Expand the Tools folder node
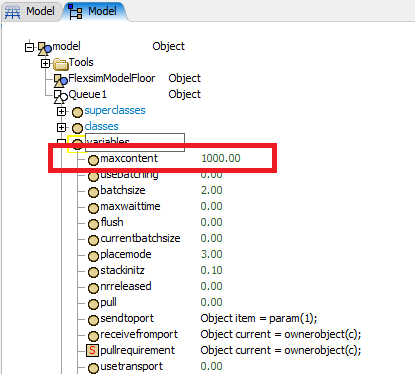The height and width of the screenshot is (374, 415). pos(45,63)
